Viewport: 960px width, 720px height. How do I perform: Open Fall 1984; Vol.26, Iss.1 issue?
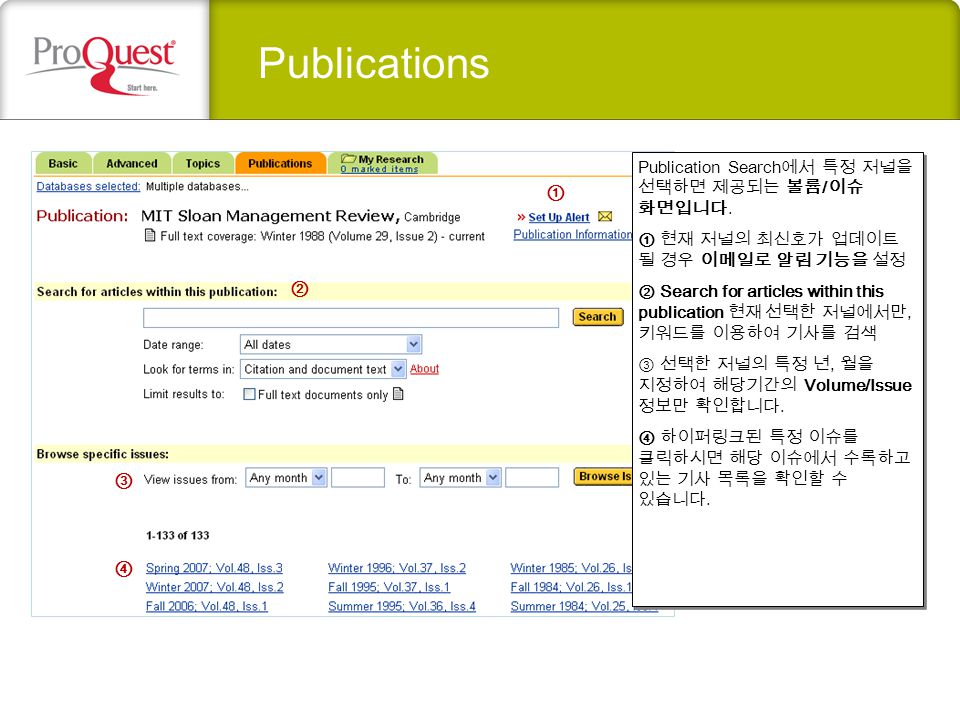click(571, 587)
